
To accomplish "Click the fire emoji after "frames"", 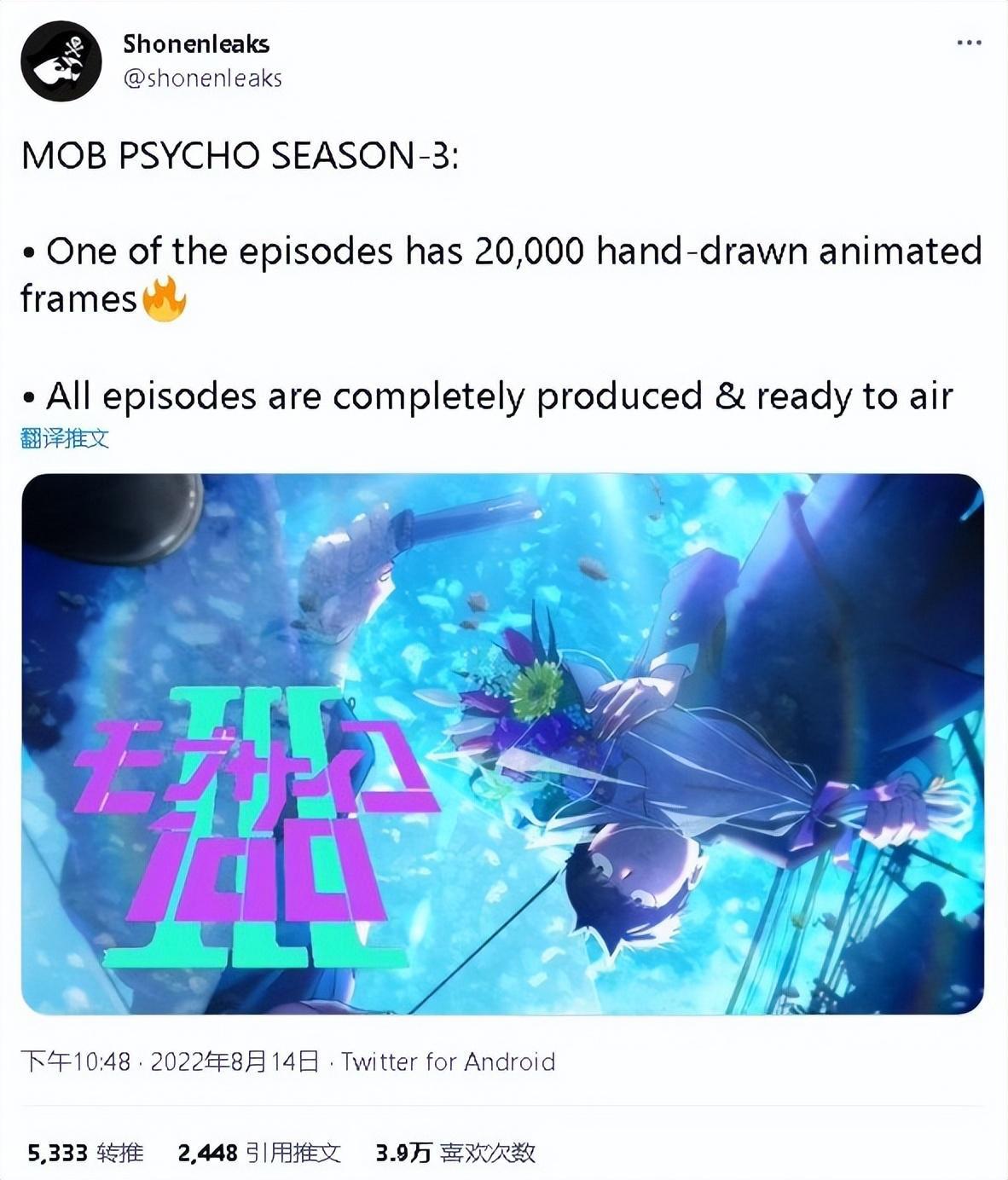I will tap(165, 299).
